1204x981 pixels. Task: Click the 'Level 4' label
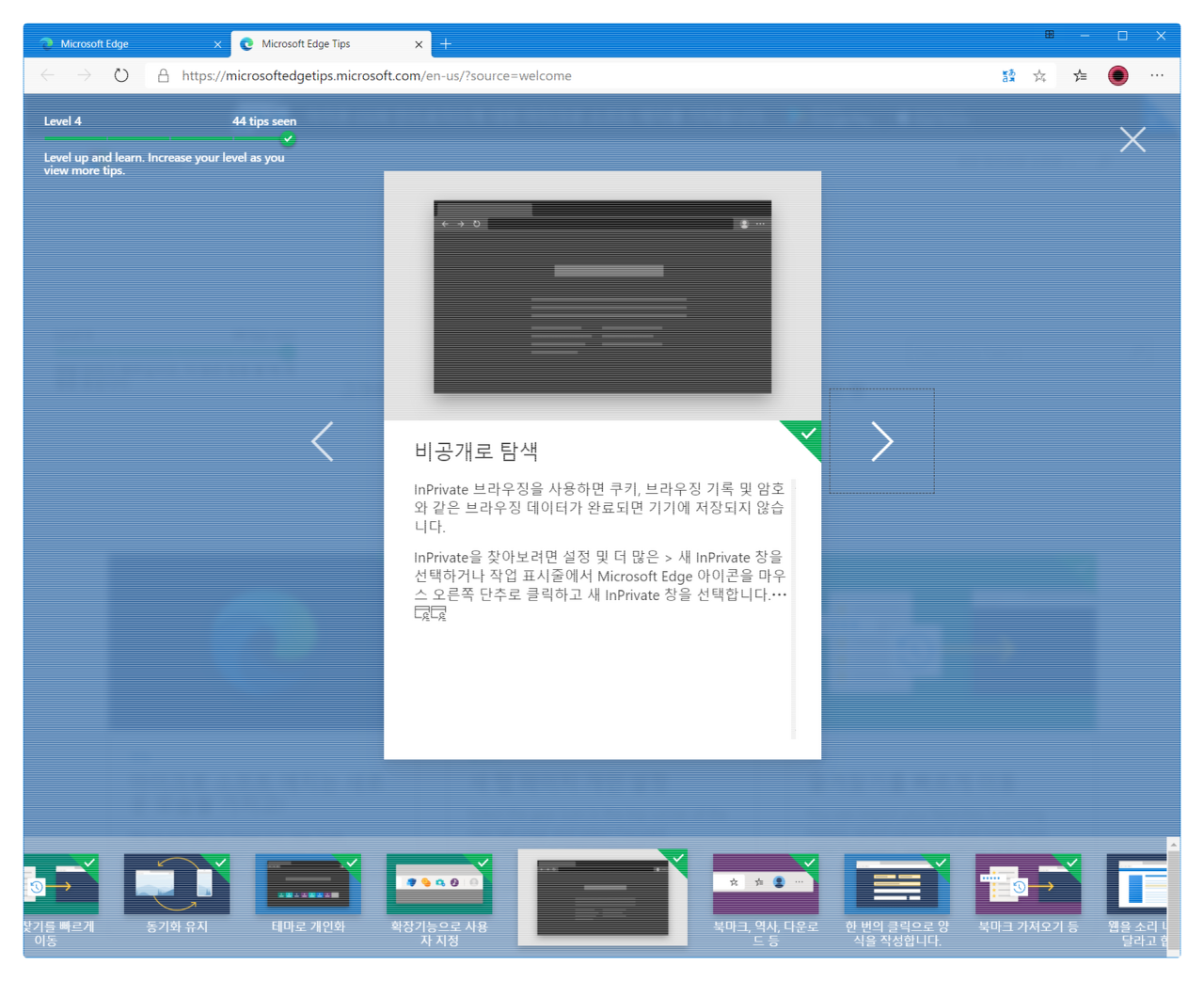click(63, 121)
